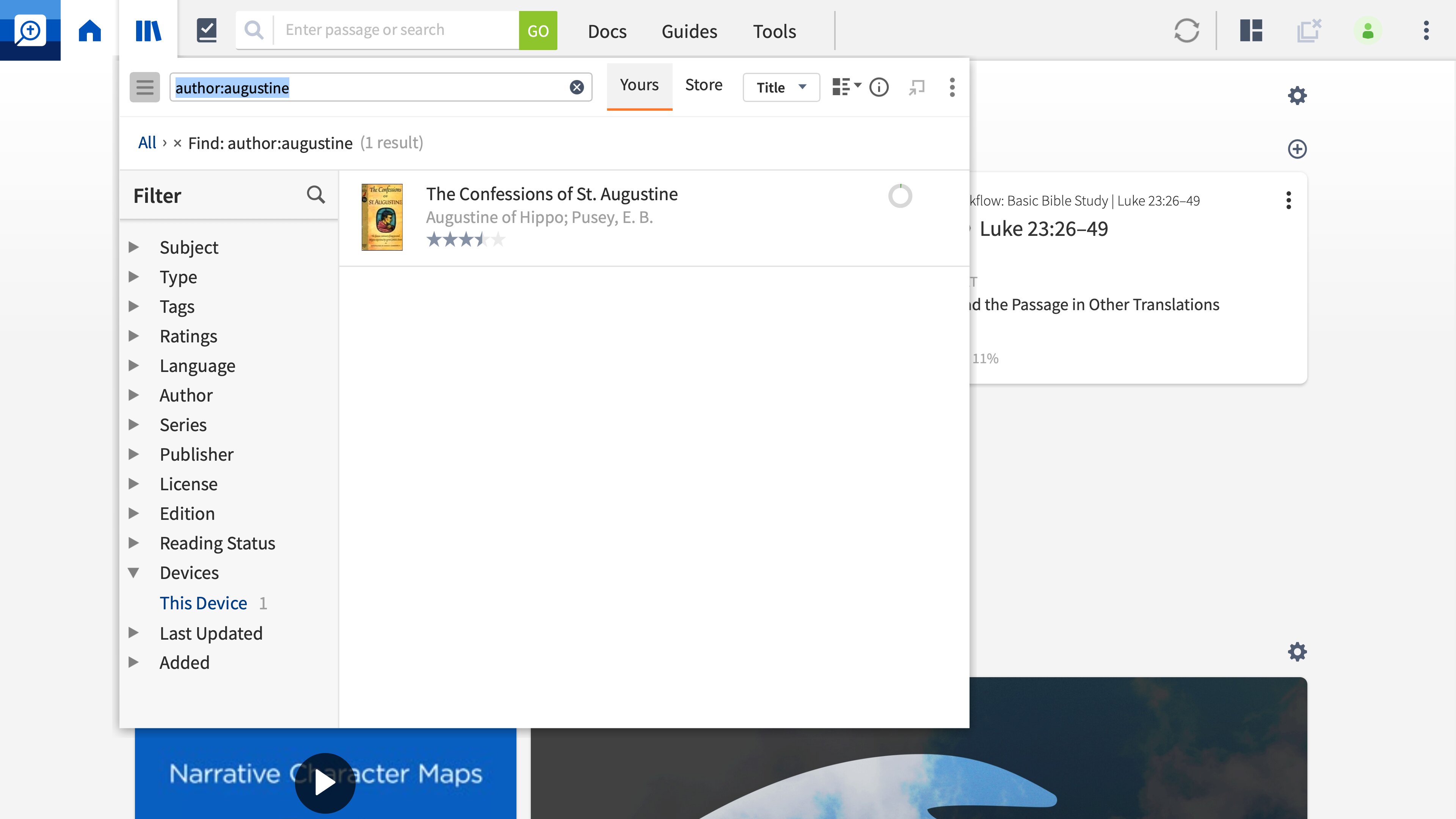The height and width of the screenshot is (819, 1456).
Task: Open the Tools menu
Action: [x=774, y=31]
